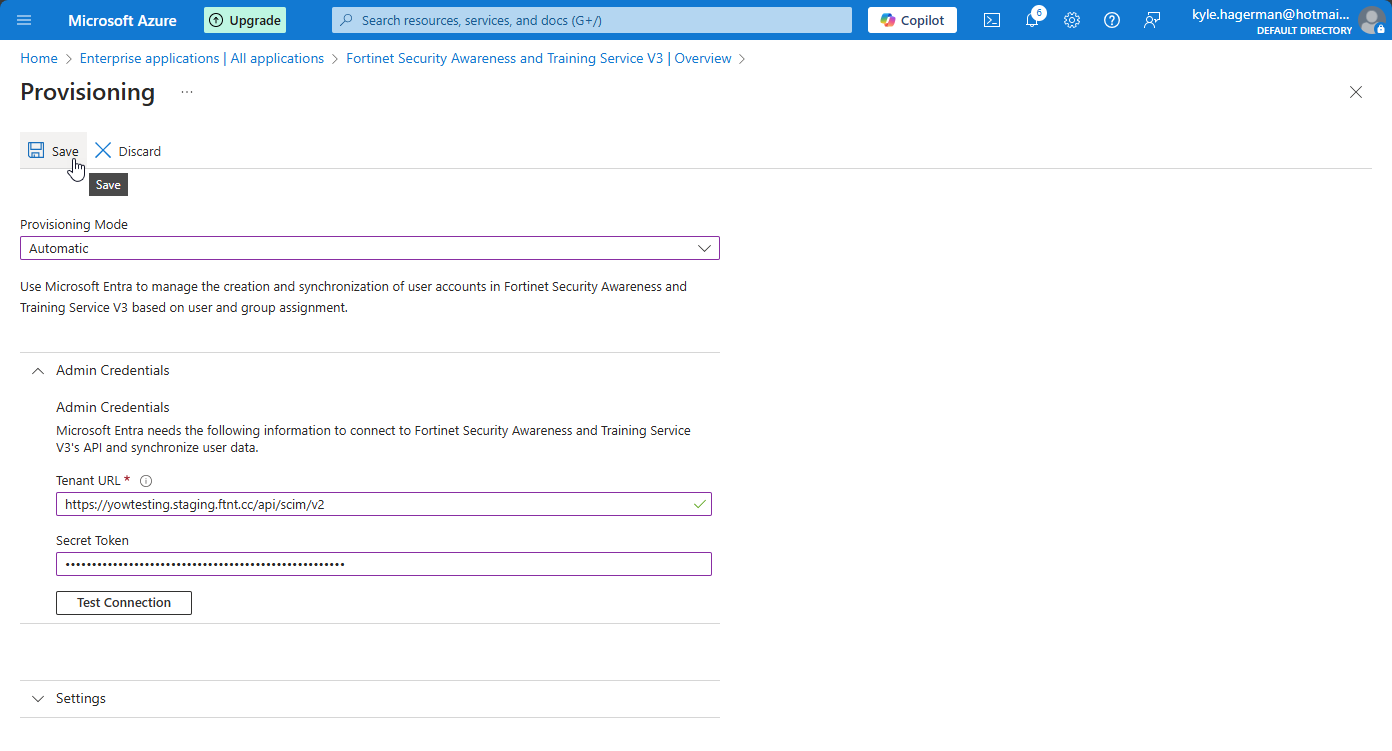The width and height of the screenshot is (1392, 751).
Task: Click into the Tenant URL field
Action: (x=384, y=504)
